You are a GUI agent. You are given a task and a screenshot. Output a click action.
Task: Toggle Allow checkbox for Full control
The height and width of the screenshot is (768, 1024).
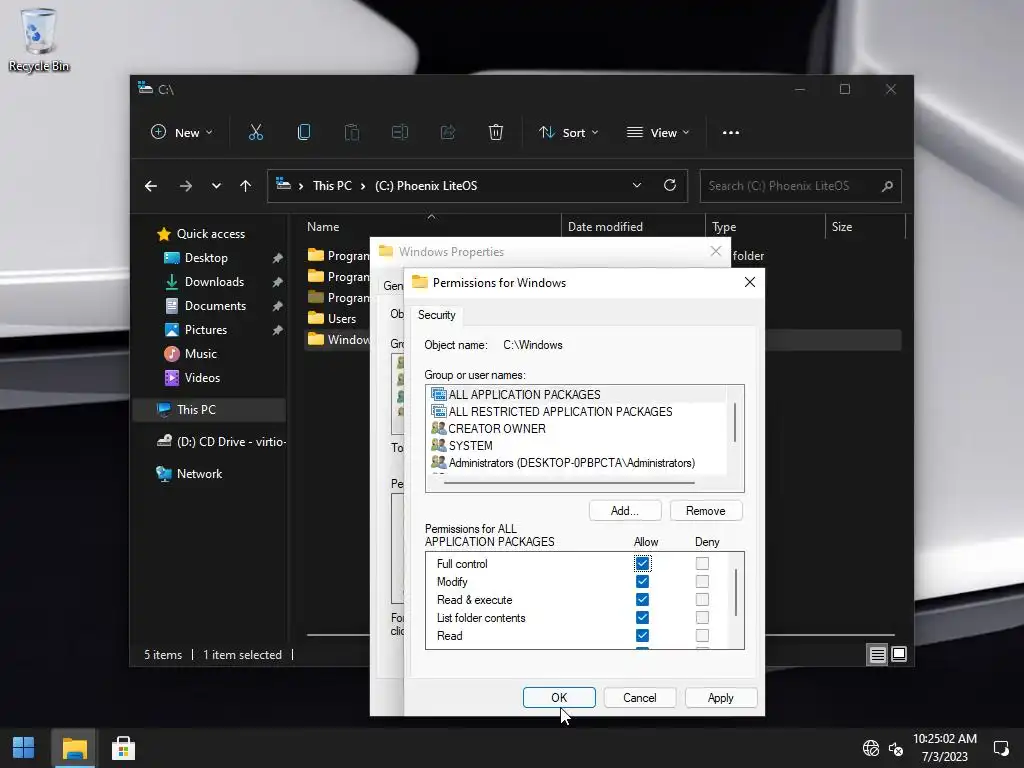[x=642, y=564]
